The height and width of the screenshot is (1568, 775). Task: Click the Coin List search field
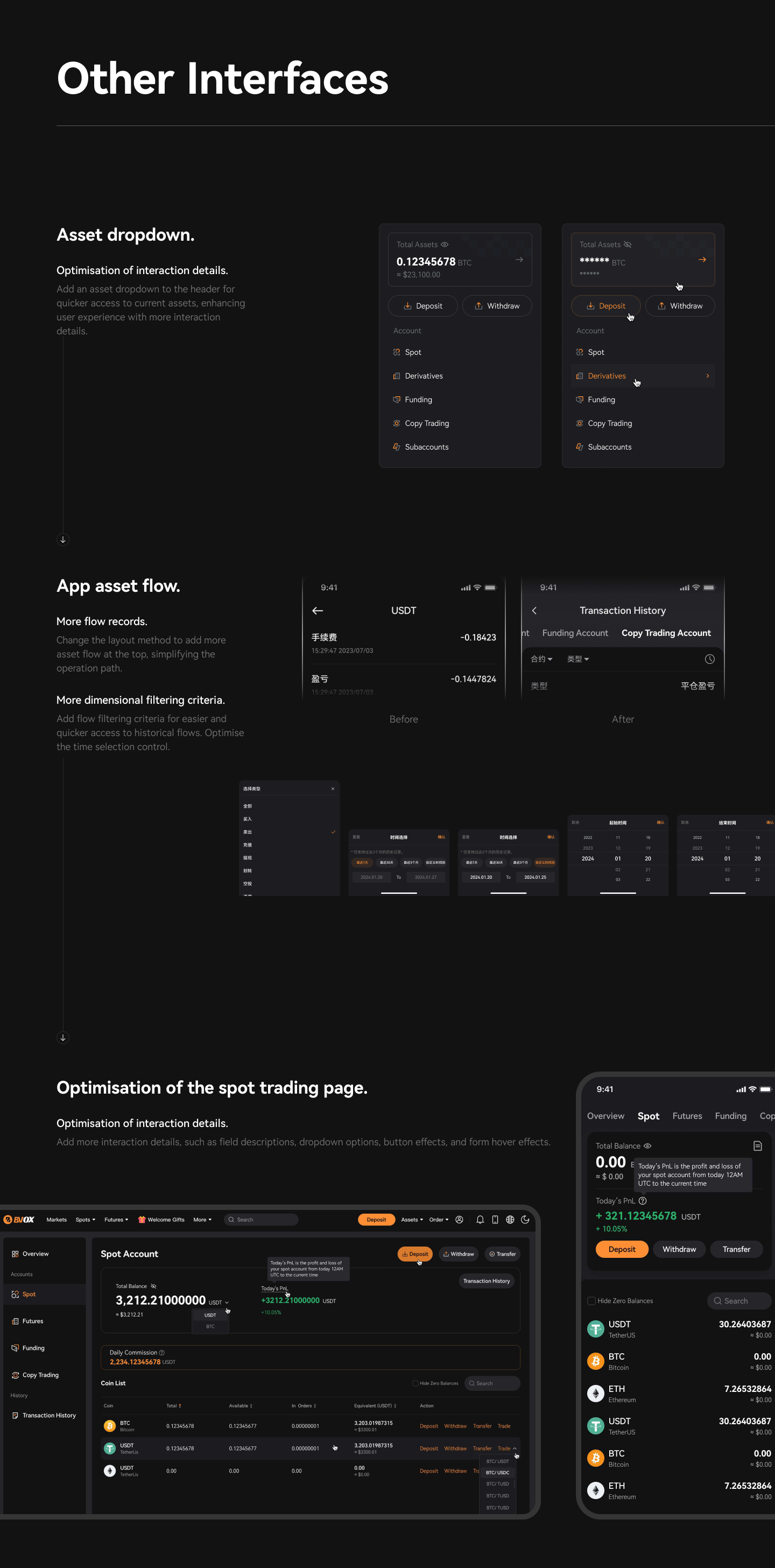pos(492,1383)
